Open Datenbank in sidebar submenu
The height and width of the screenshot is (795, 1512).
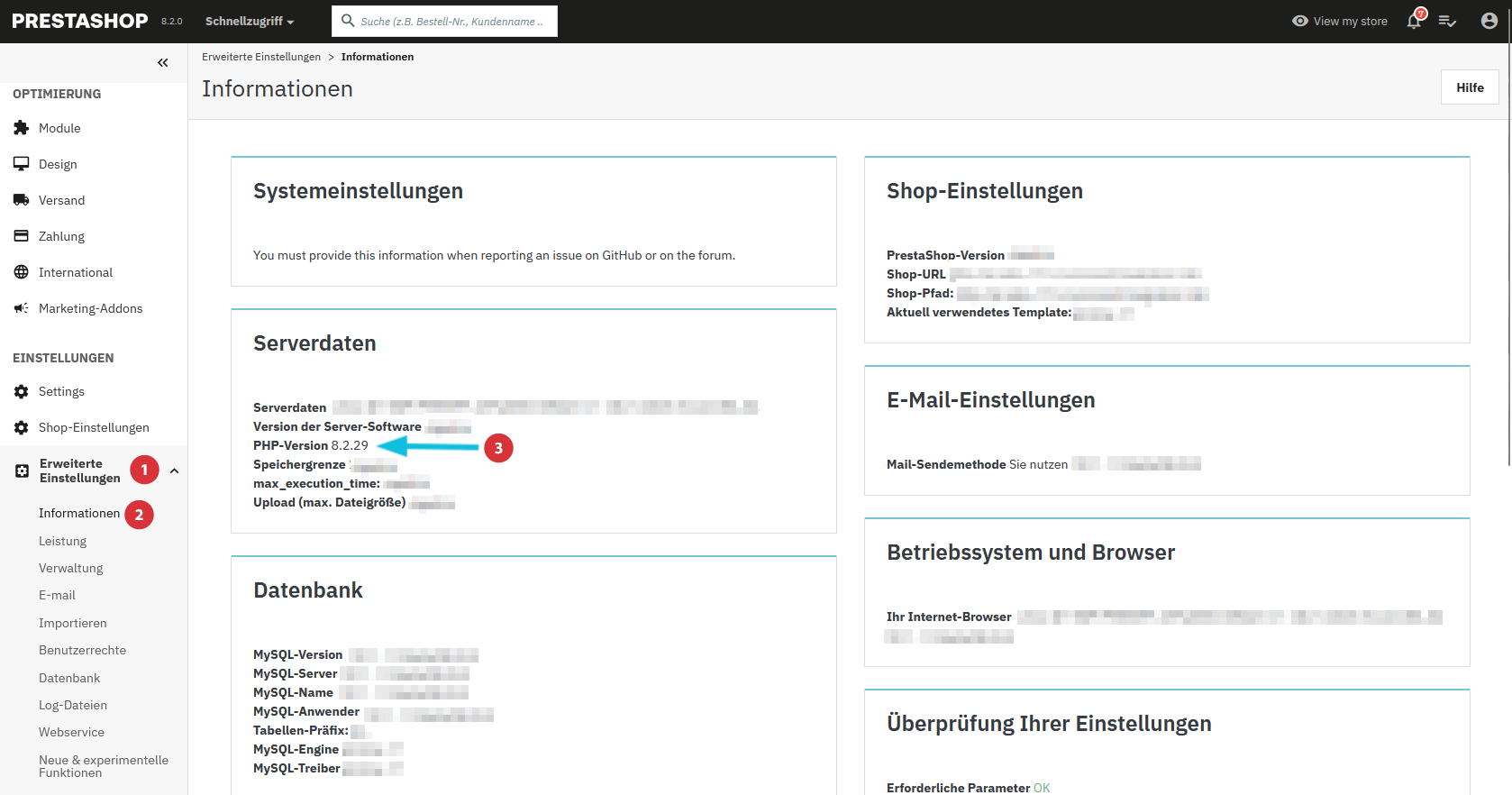[69, 678]
